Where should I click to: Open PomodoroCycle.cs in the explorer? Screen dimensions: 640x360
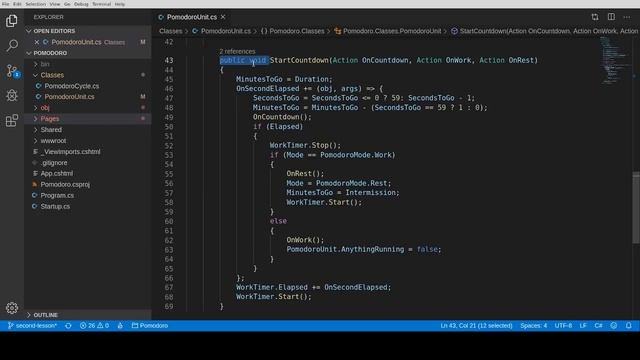click(71, 86)
